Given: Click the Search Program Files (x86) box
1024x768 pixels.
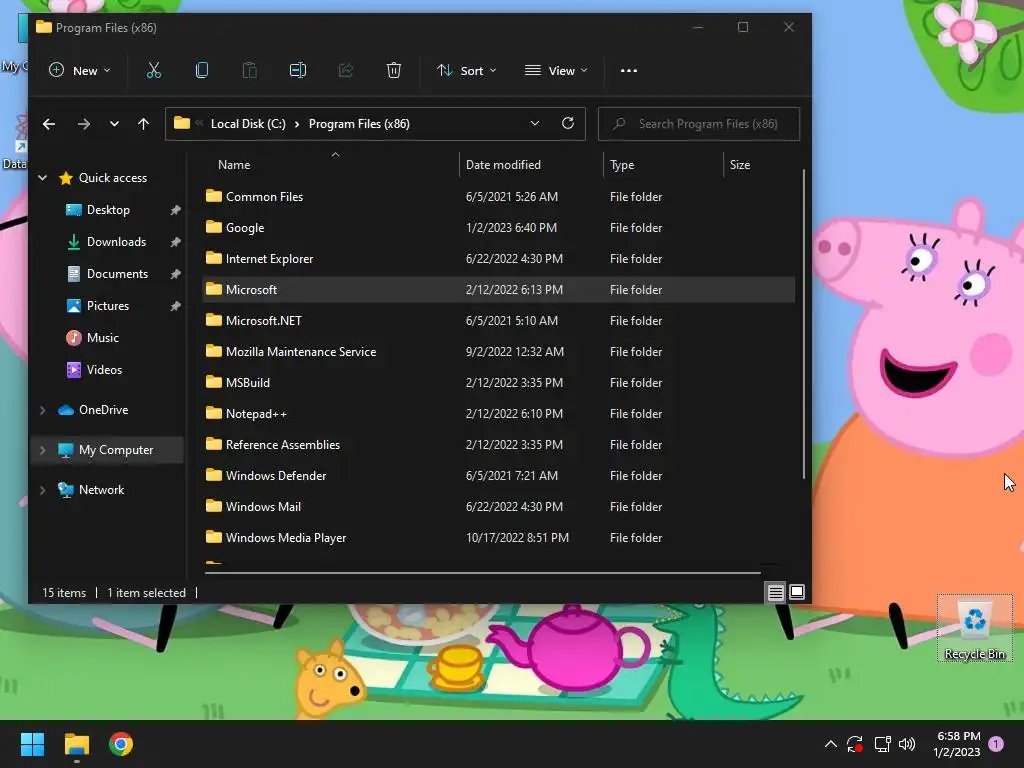Looking at the screenshot, I should (699, 124).
